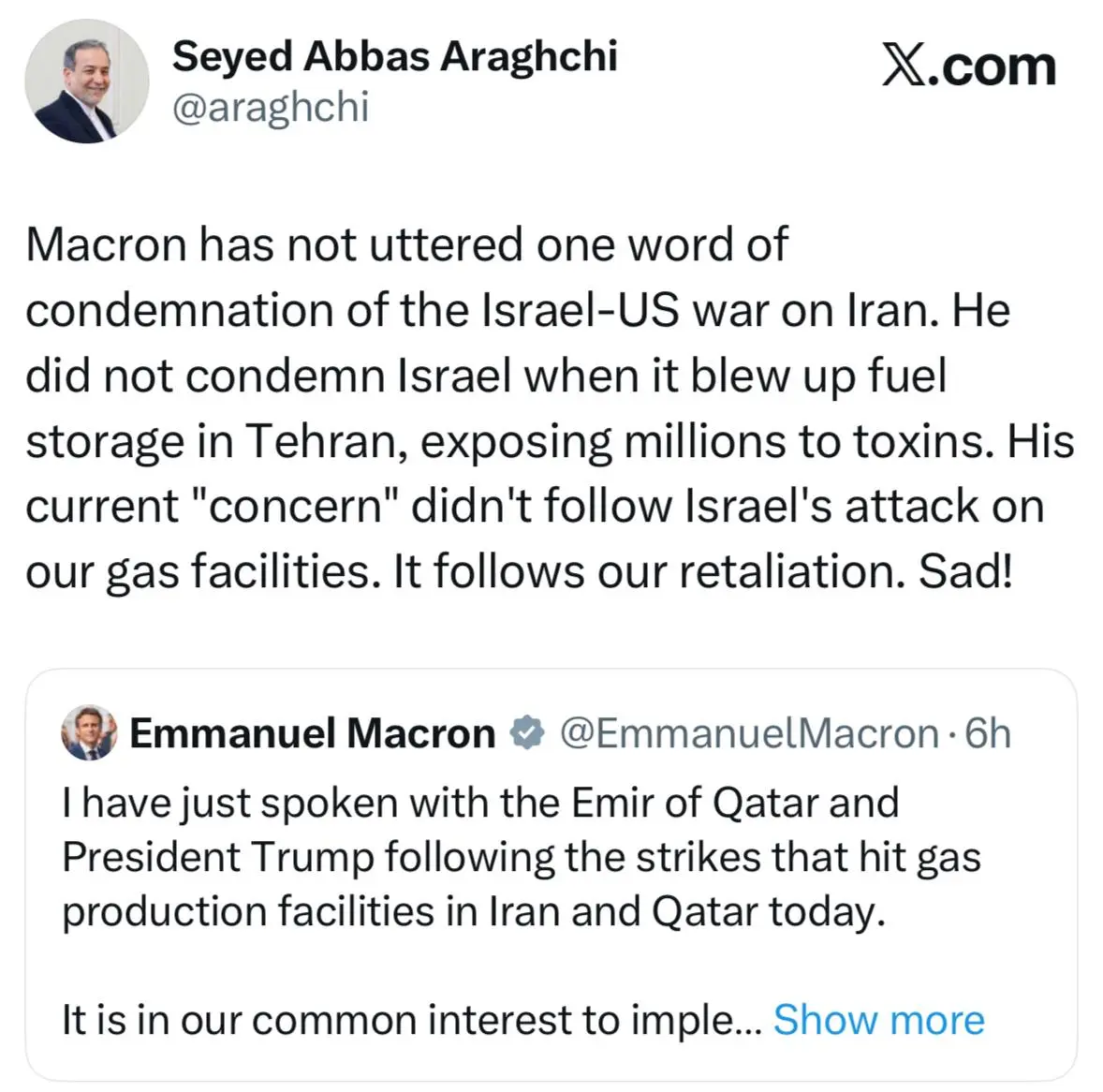Viewport: 1103px width, 1092px height.
Task: Click the X logo in the watermark
Action: click(903, 66)
